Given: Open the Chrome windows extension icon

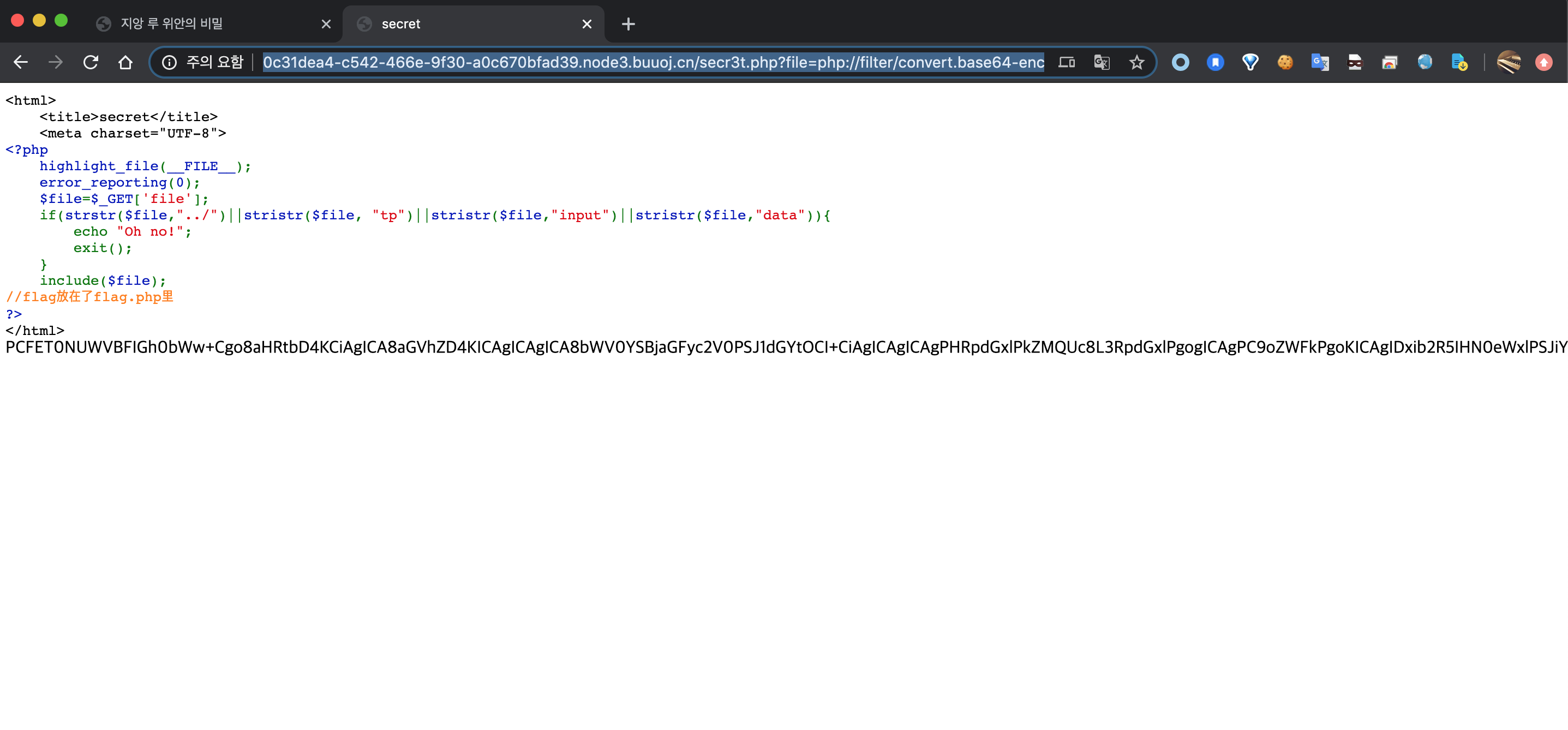Looking at the screenshot, I should click(x=1389, y=62).
